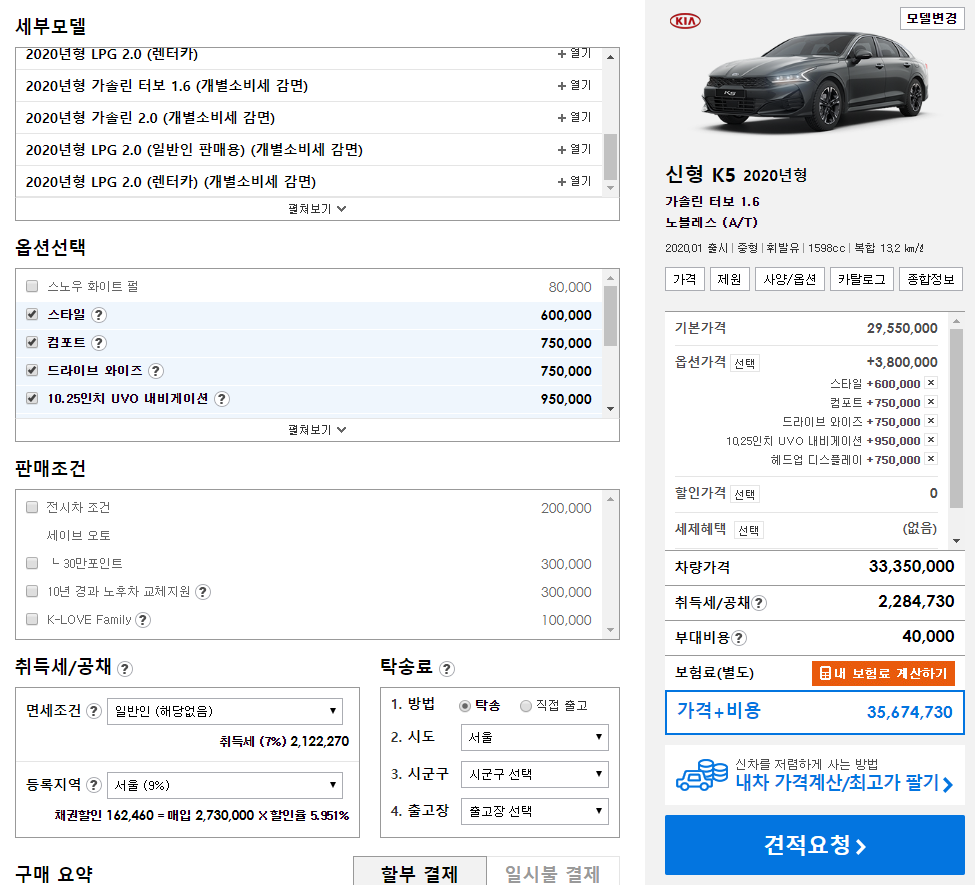Uncheck the 드라이브 와이즈 checkbox
The height and width of the screenshot is (885, 975).
[x=32, y=370]
